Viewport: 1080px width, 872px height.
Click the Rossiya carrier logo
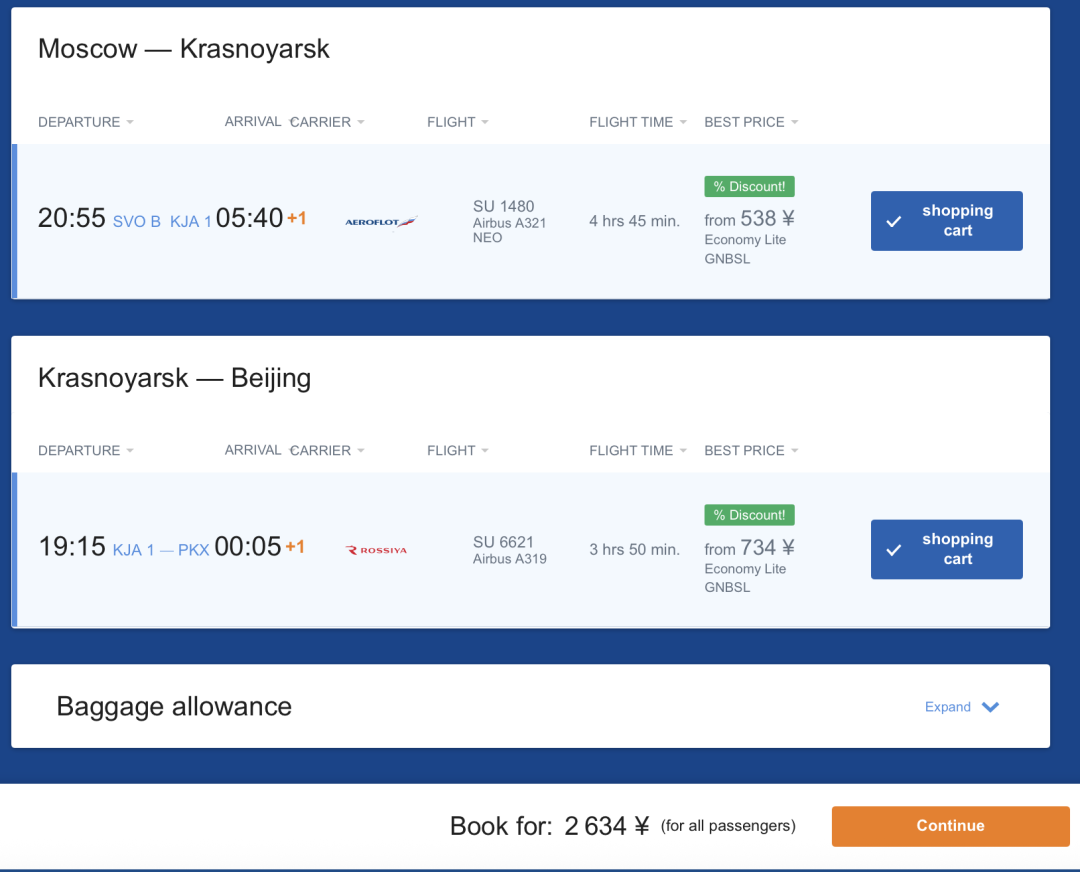click(376, 550)
